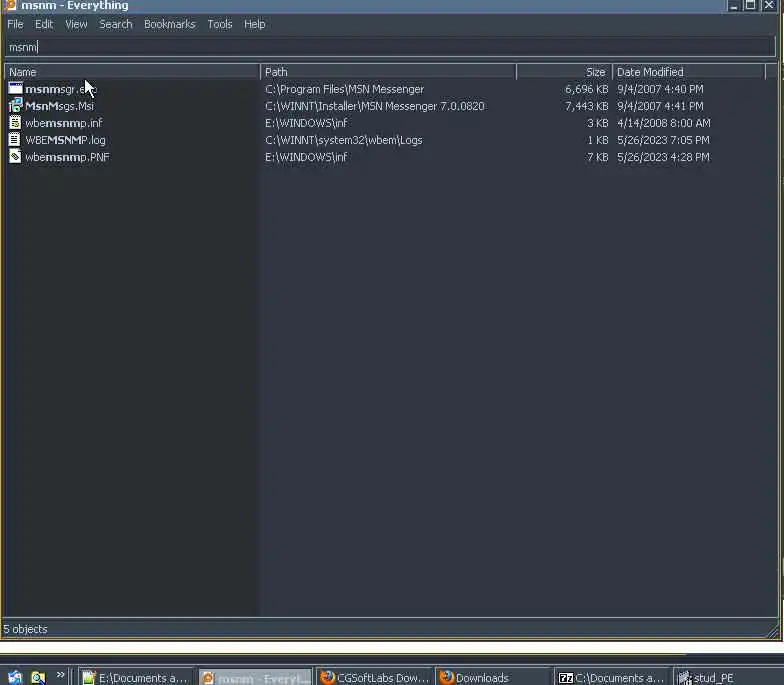784x685 pixels.
Task: Click the 5/26/2023 4:28 PM date
Action: [x=663, y=157]
